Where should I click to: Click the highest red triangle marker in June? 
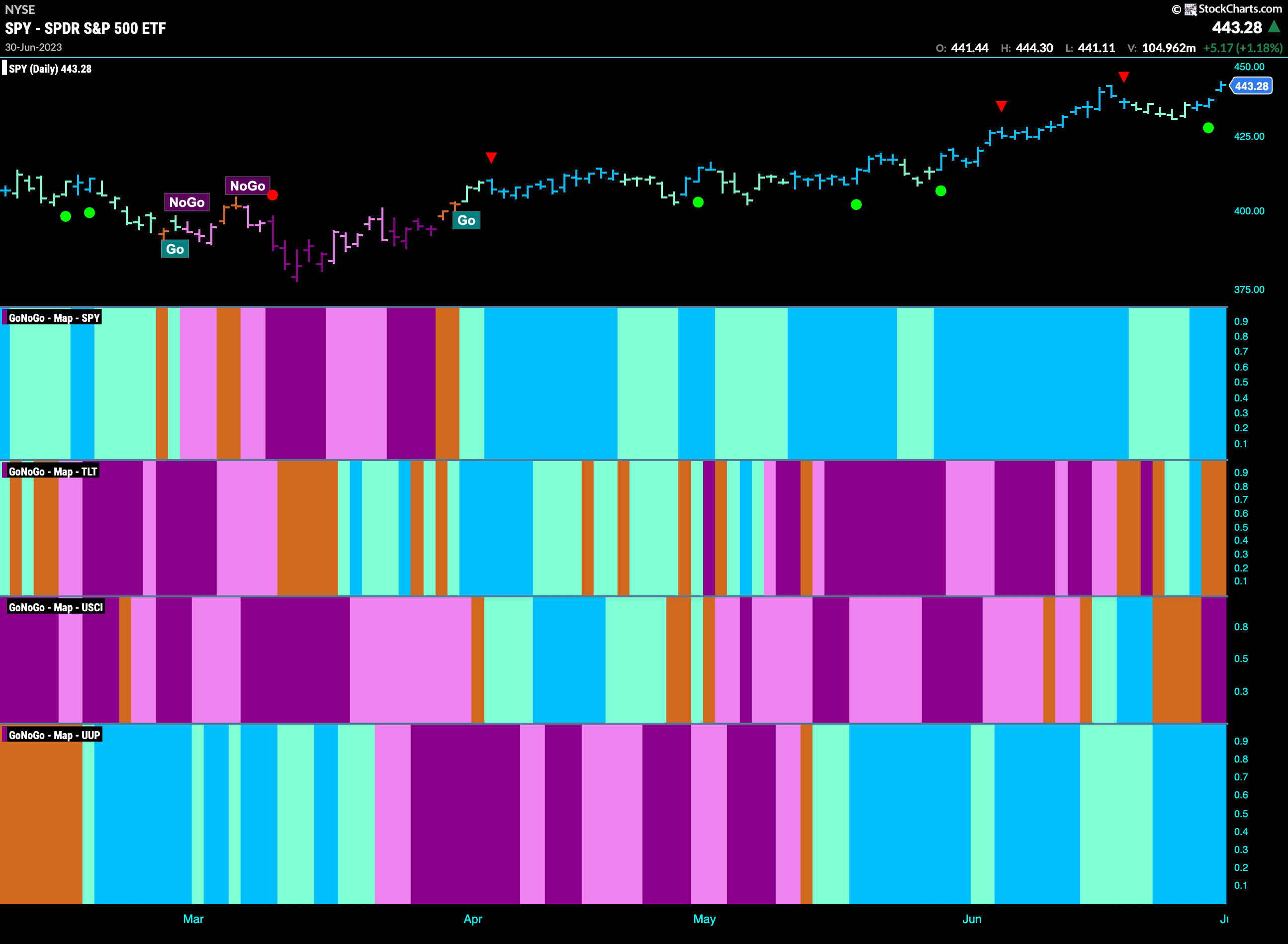[1123, 77]
